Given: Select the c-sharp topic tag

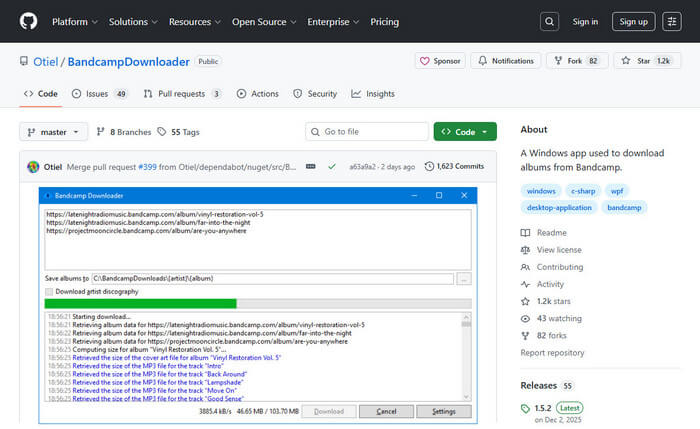Looking at the screenshot, I should pos(583,191).
